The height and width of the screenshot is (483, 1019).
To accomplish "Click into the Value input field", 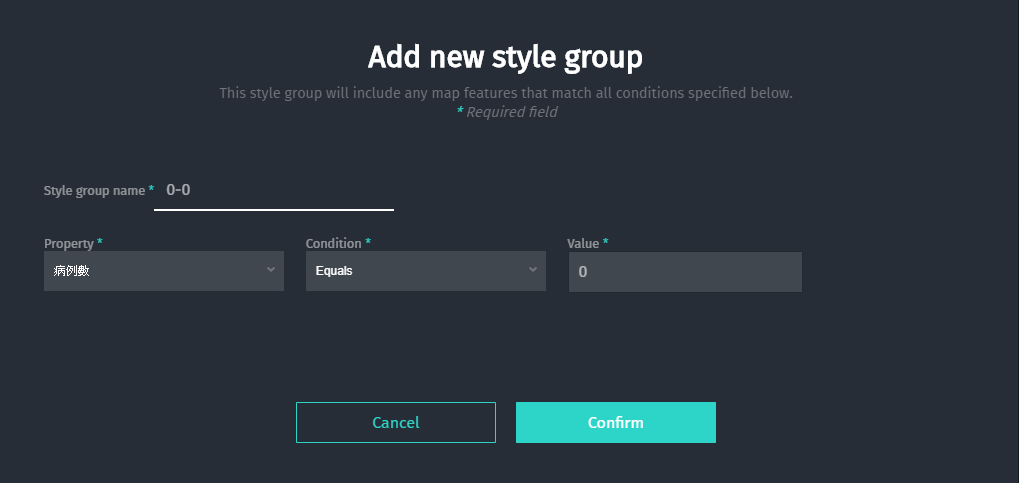I will [x=685, y=272].
